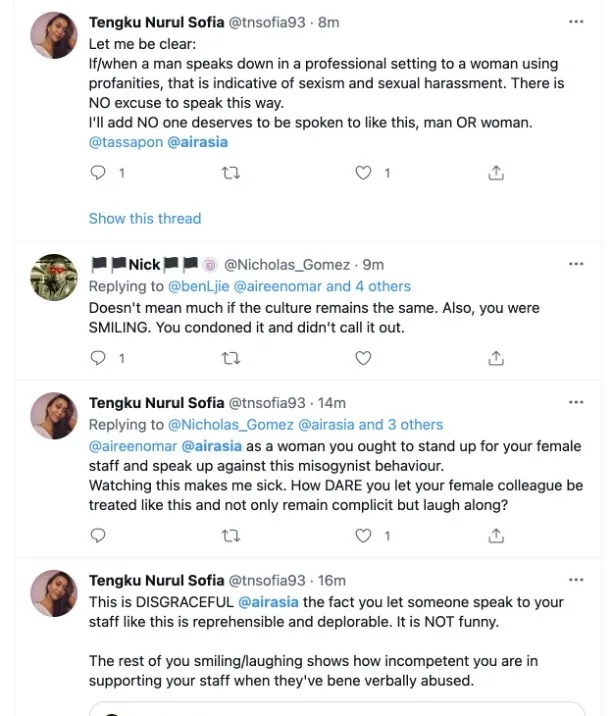Share Nick's tweet via share icon
This screenshot has width=612, height=716.
coord(496,357)
